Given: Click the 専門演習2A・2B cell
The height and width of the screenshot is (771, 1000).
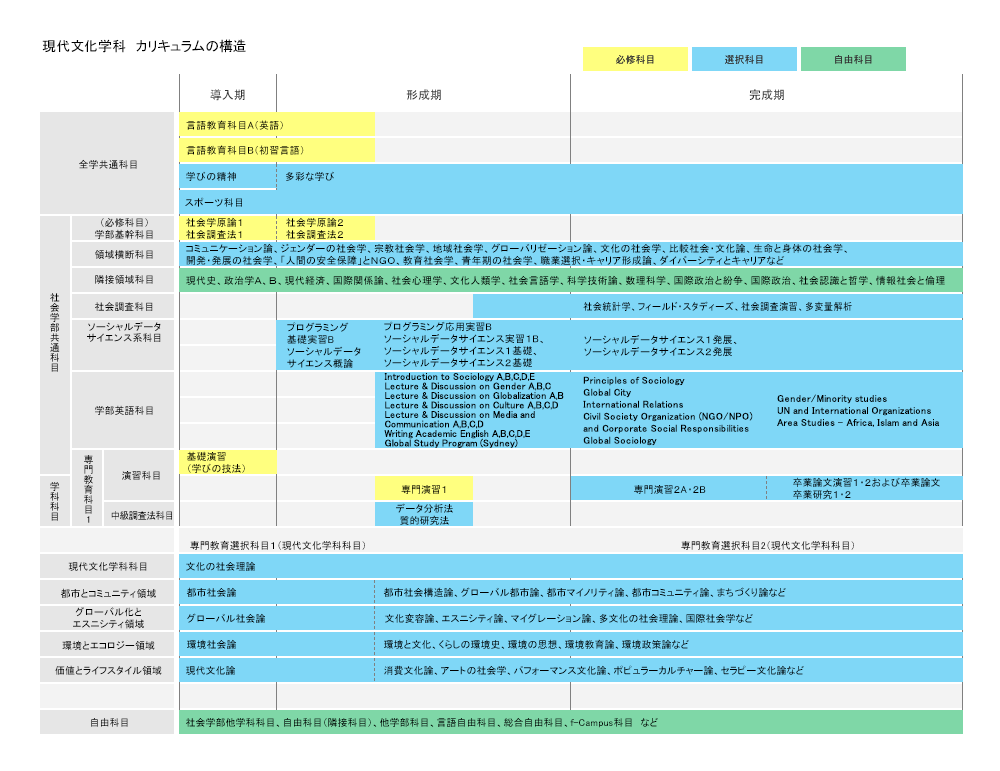Looking at the screenshot, I should click(669, 489).
